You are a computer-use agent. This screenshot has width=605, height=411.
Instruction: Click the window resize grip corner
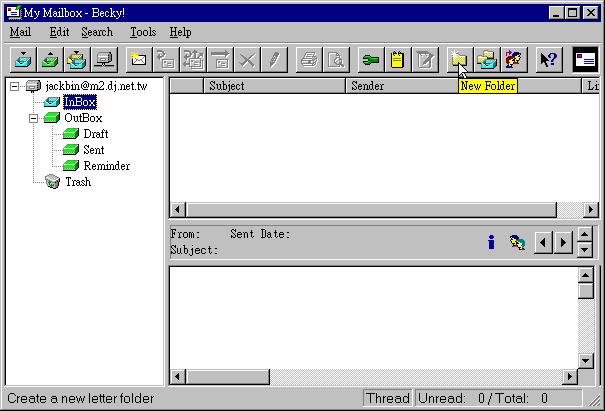coord(594,401)
